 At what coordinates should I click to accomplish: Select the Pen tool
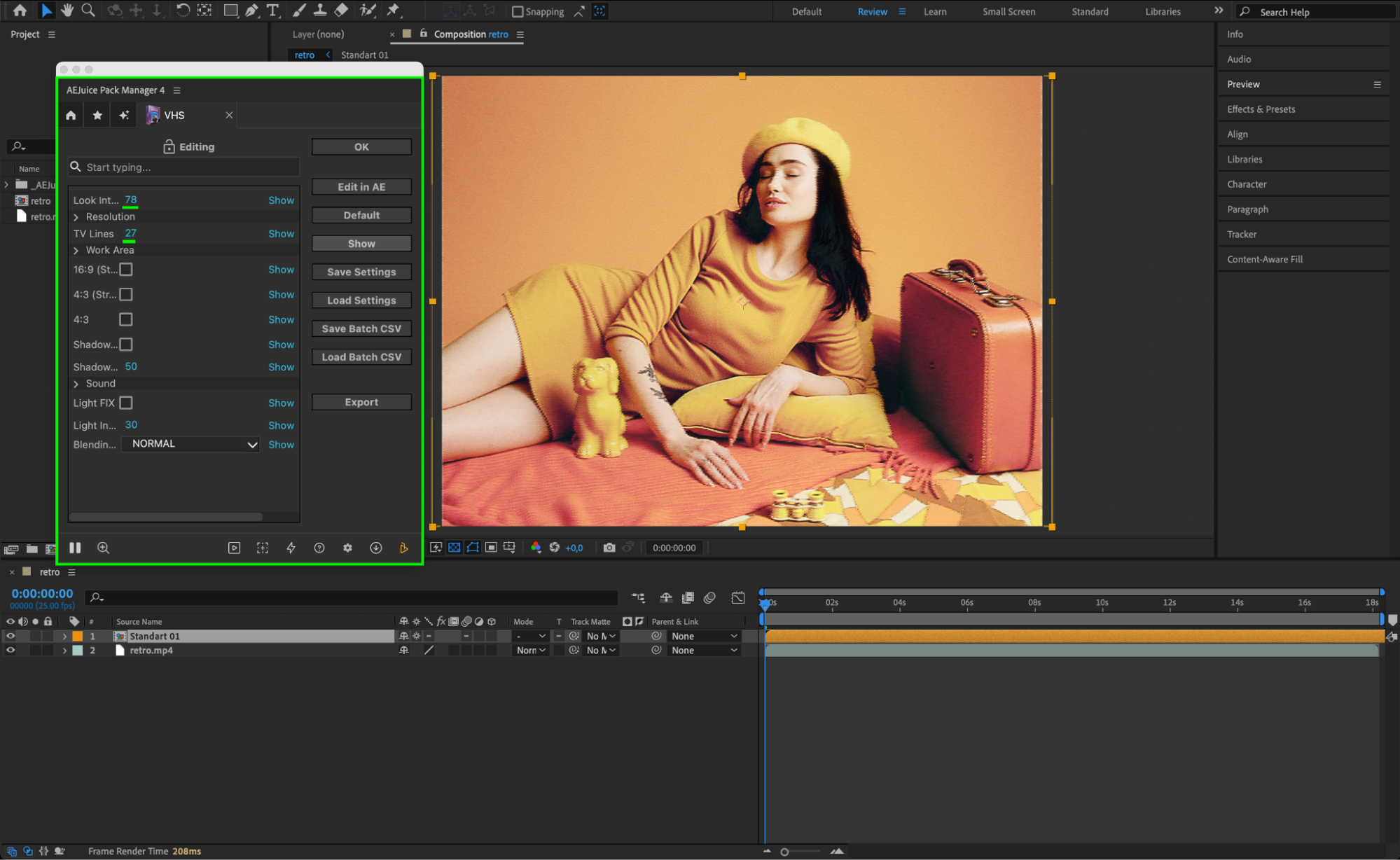click(251, 11)
